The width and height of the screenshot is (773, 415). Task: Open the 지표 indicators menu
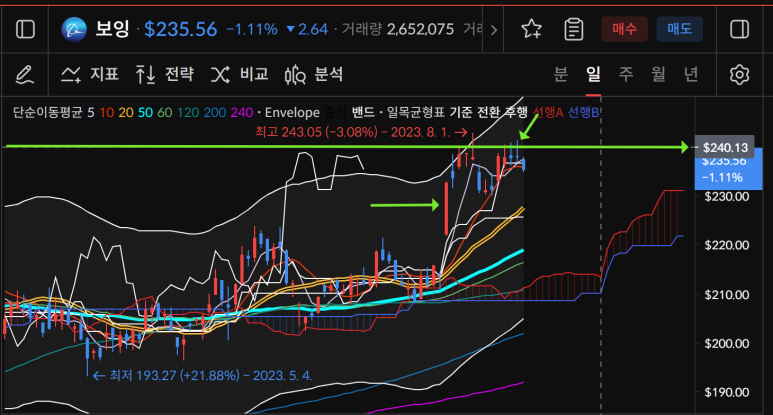tap(90, 74)
